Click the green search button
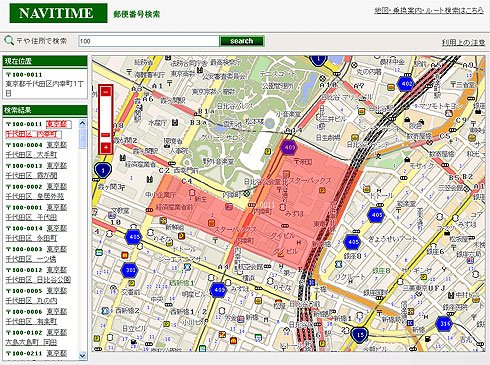This screenshot has height=365, width=490. (x=242, y=41)
